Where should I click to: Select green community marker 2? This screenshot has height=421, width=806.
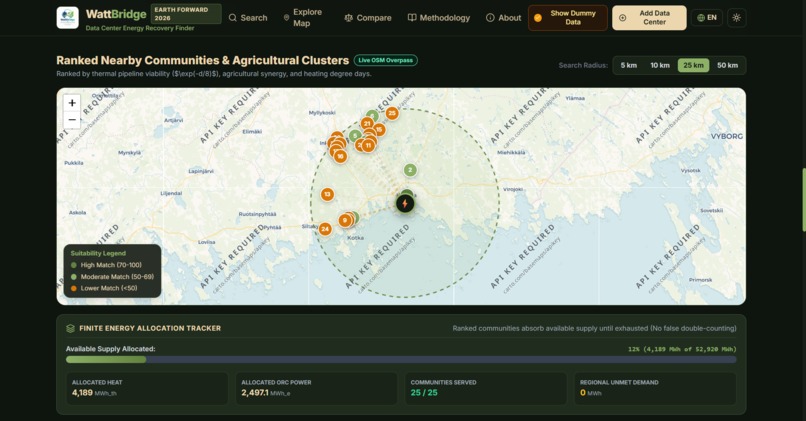click(410, 170)
